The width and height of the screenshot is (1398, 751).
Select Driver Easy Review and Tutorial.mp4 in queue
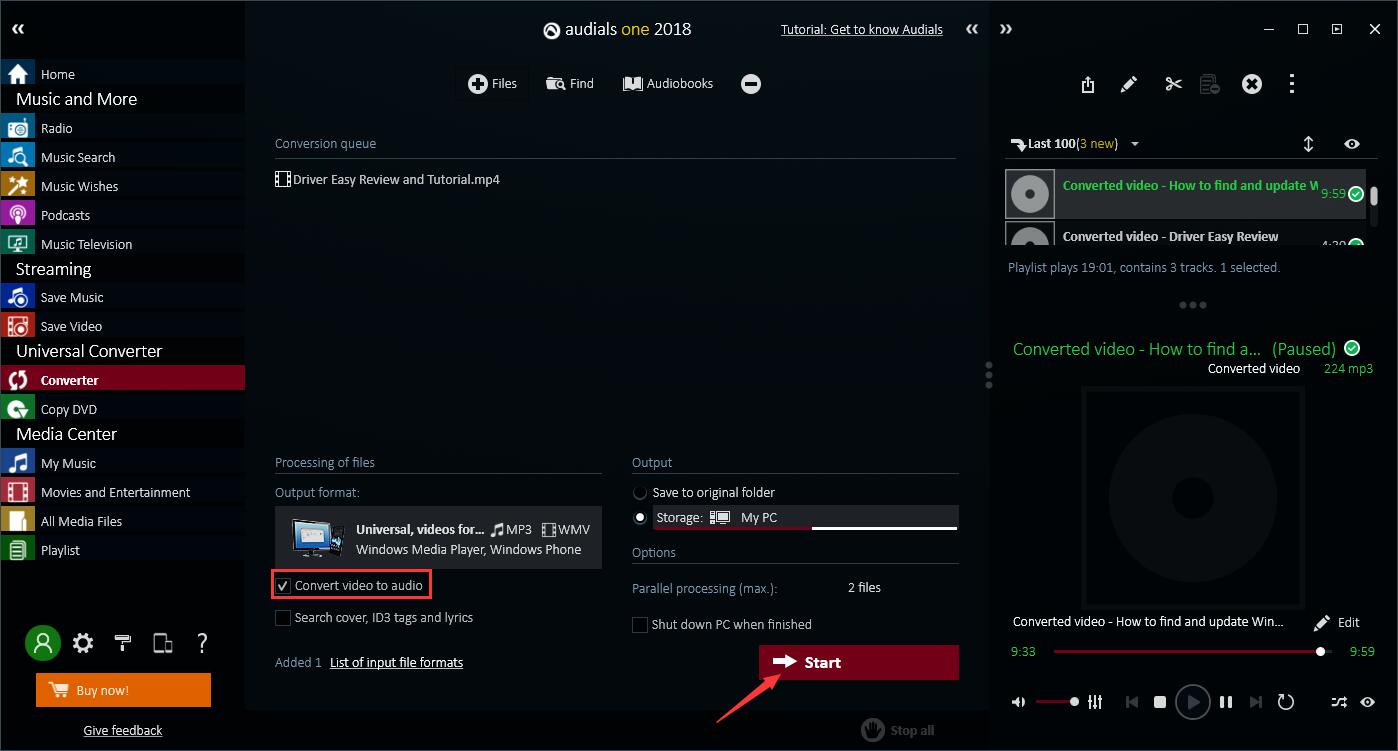pos(396,179)
